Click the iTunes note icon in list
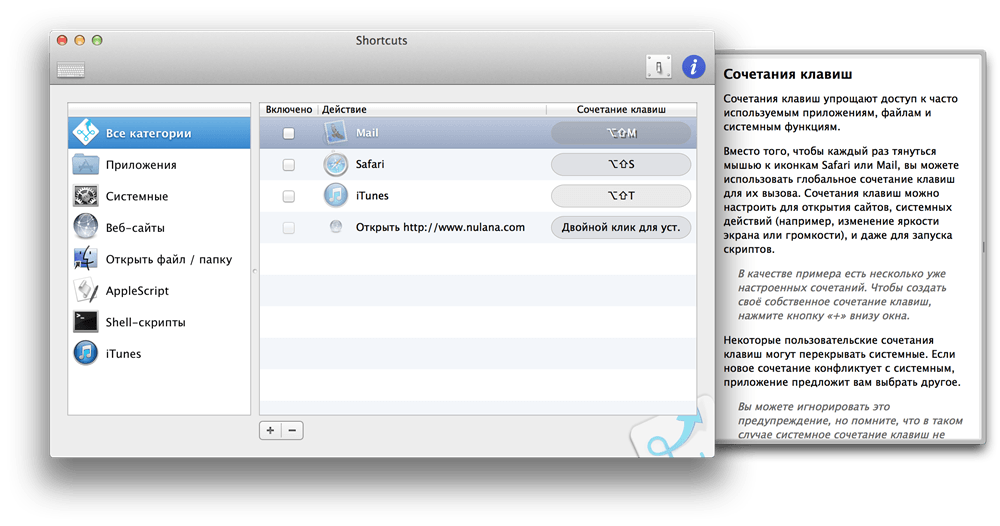Viewport: 1000px width, 526px height. coord(335,195)
